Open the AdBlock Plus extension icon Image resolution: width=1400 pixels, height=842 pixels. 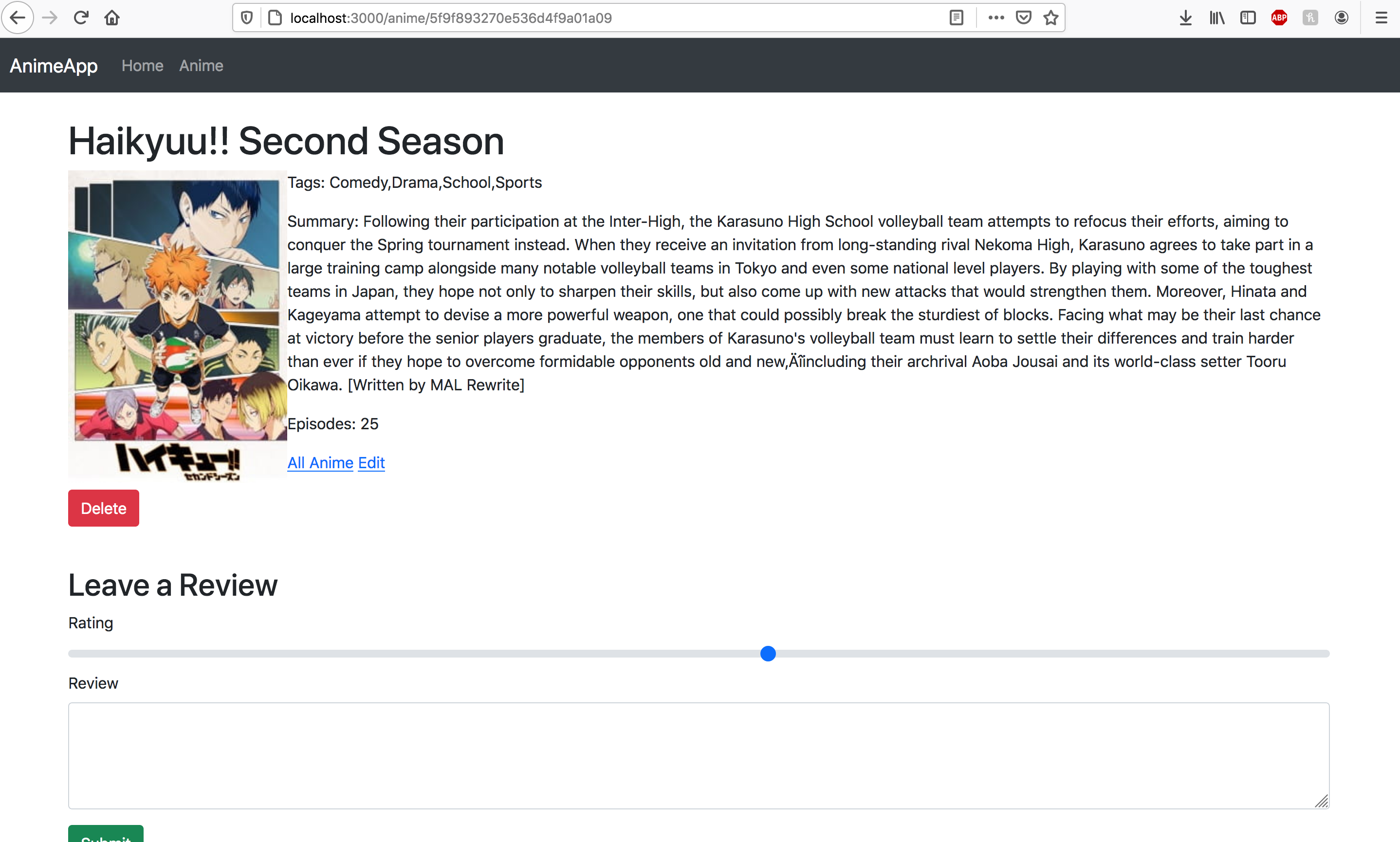pos(1279,18)
